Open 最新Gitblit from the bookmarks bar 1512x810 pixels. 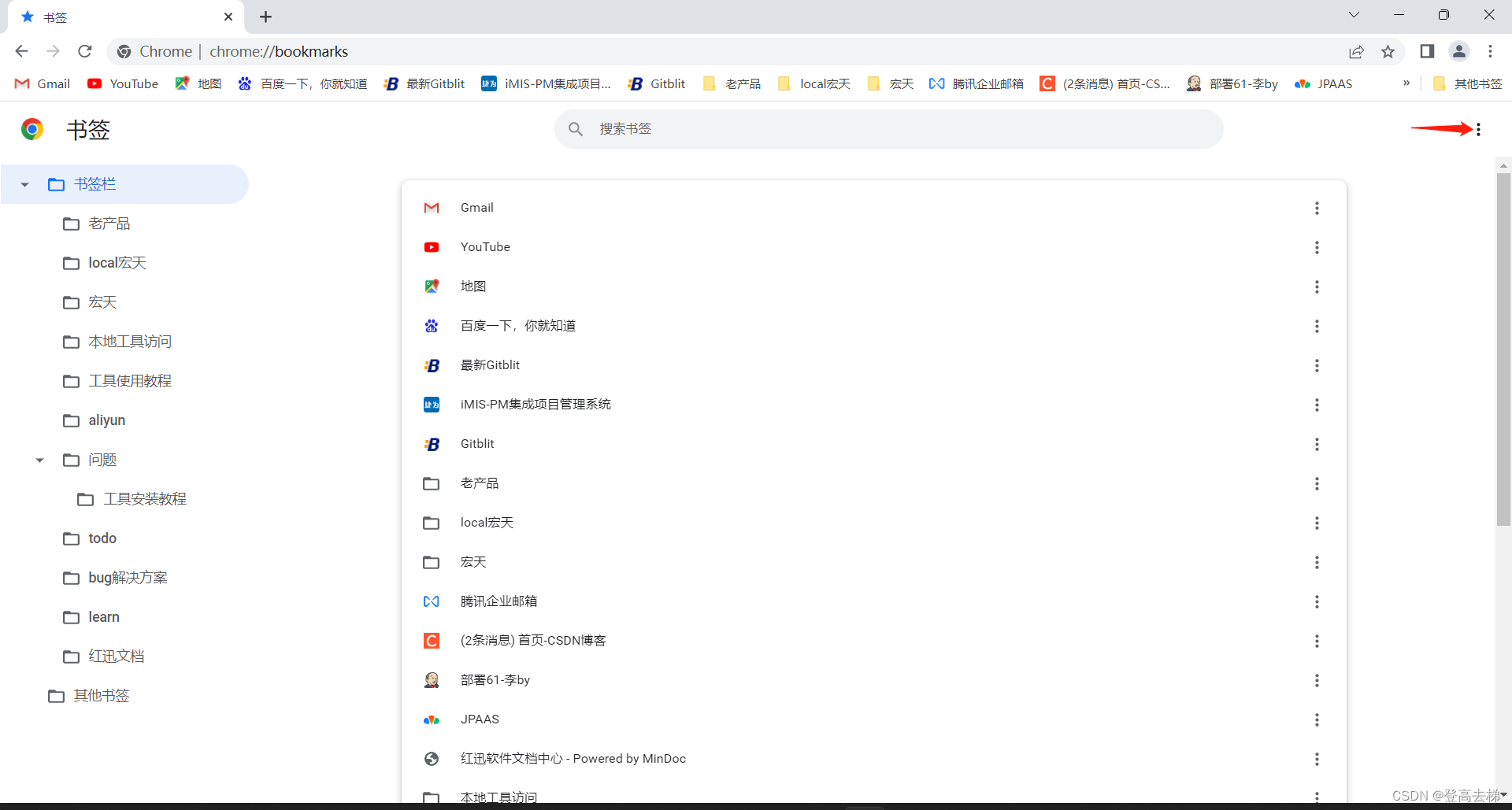(424, 83)
